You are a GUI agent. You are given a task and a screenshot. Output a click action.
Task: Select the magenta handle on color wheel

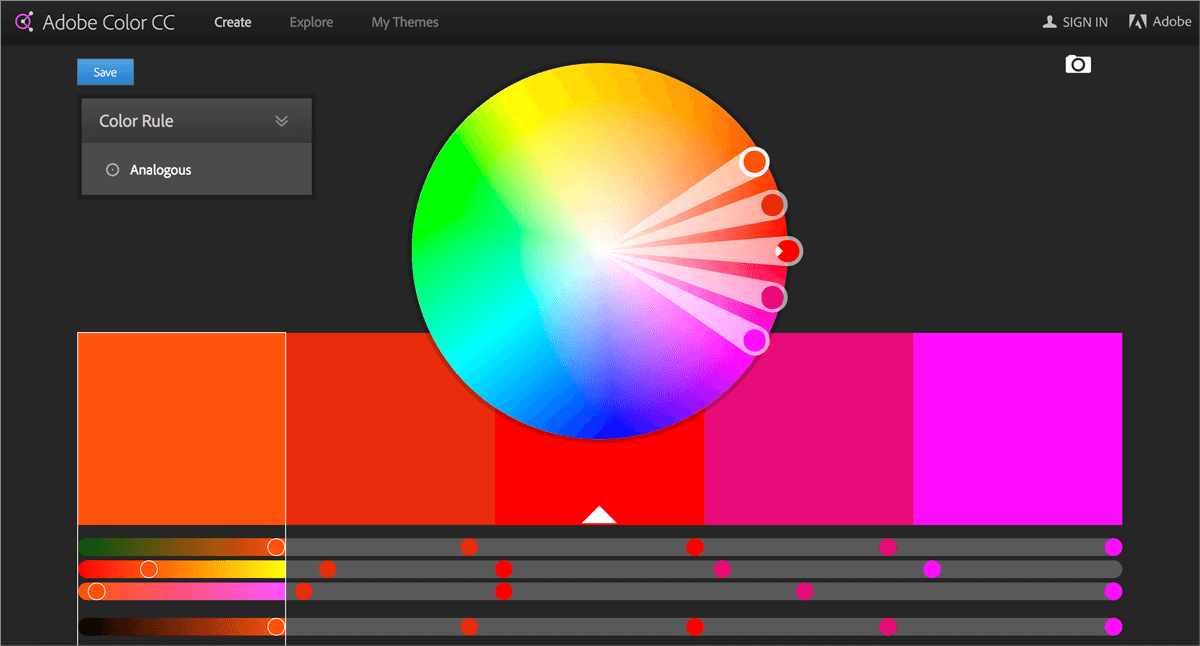pos(756,340)
